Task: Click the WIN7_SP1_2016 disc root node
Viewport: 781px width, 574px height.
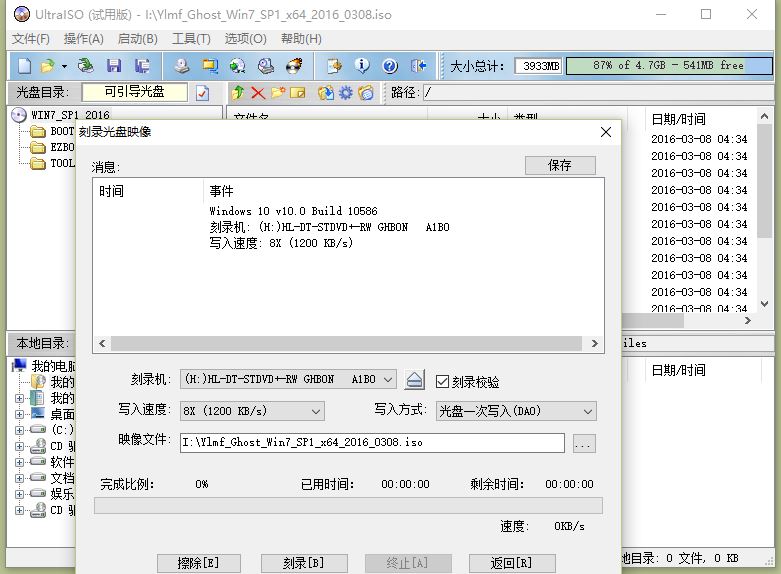Action: (x=70, y=115)
